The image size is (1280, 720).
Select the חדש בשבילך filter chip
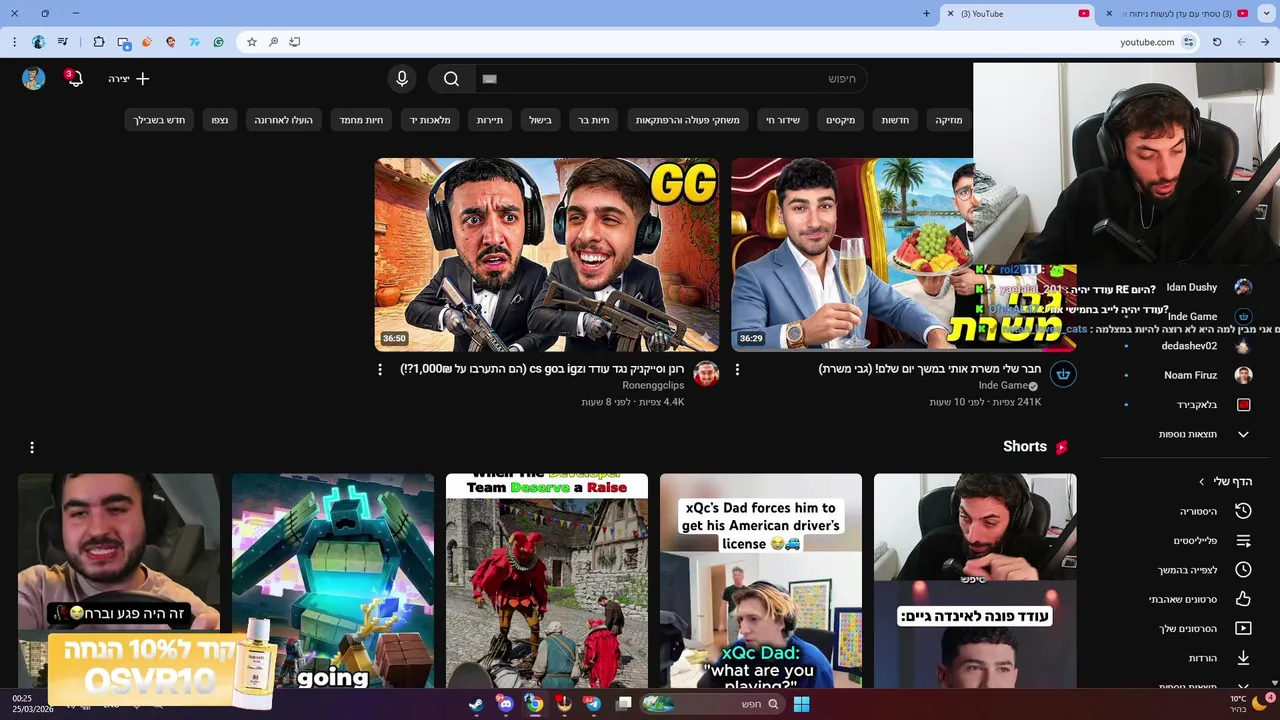160,120
